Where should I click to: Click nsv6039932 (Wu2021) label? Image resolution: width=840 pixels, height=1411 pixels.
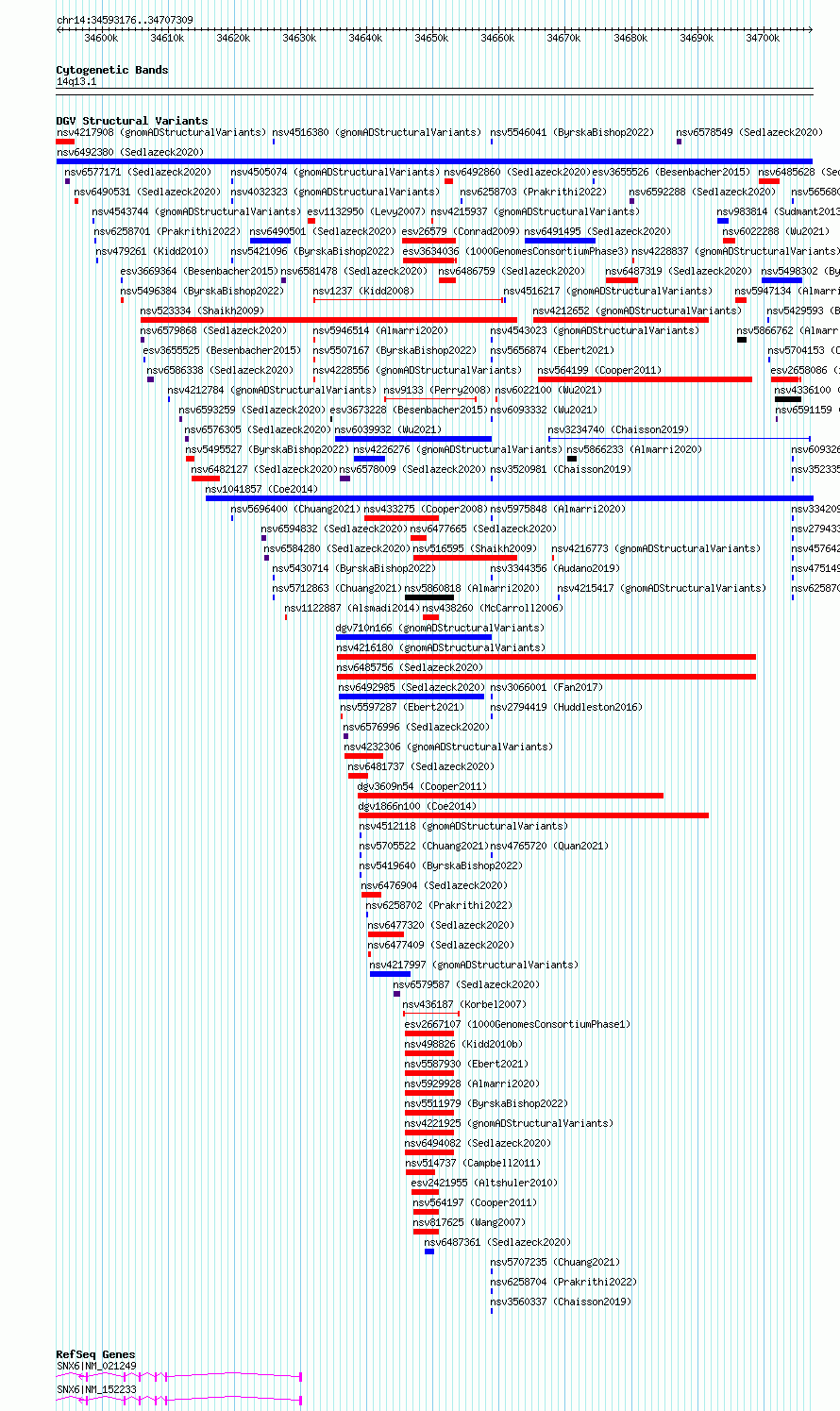[388, 429]
